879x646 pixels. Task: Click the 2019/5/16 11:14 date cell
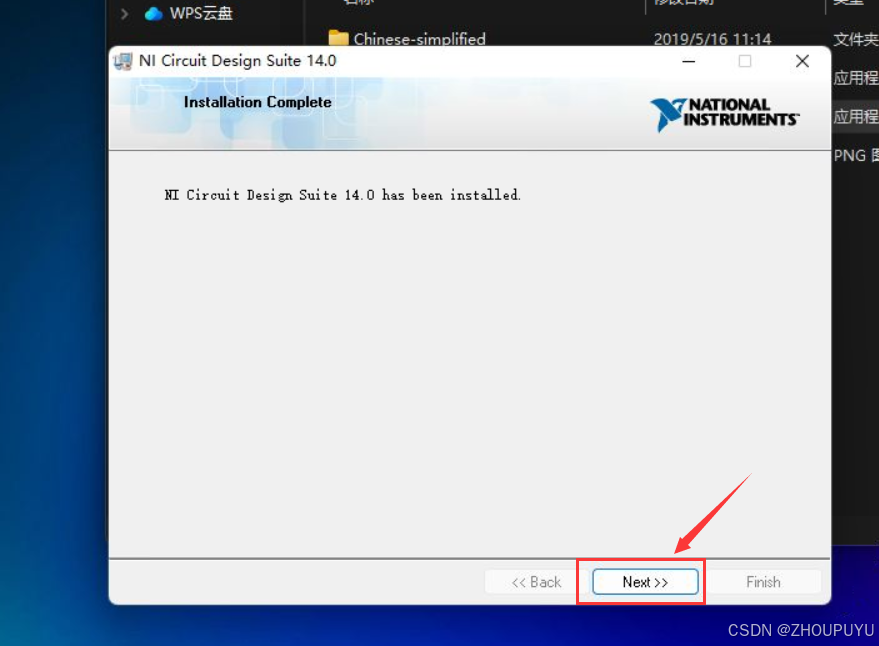[712, 39]
